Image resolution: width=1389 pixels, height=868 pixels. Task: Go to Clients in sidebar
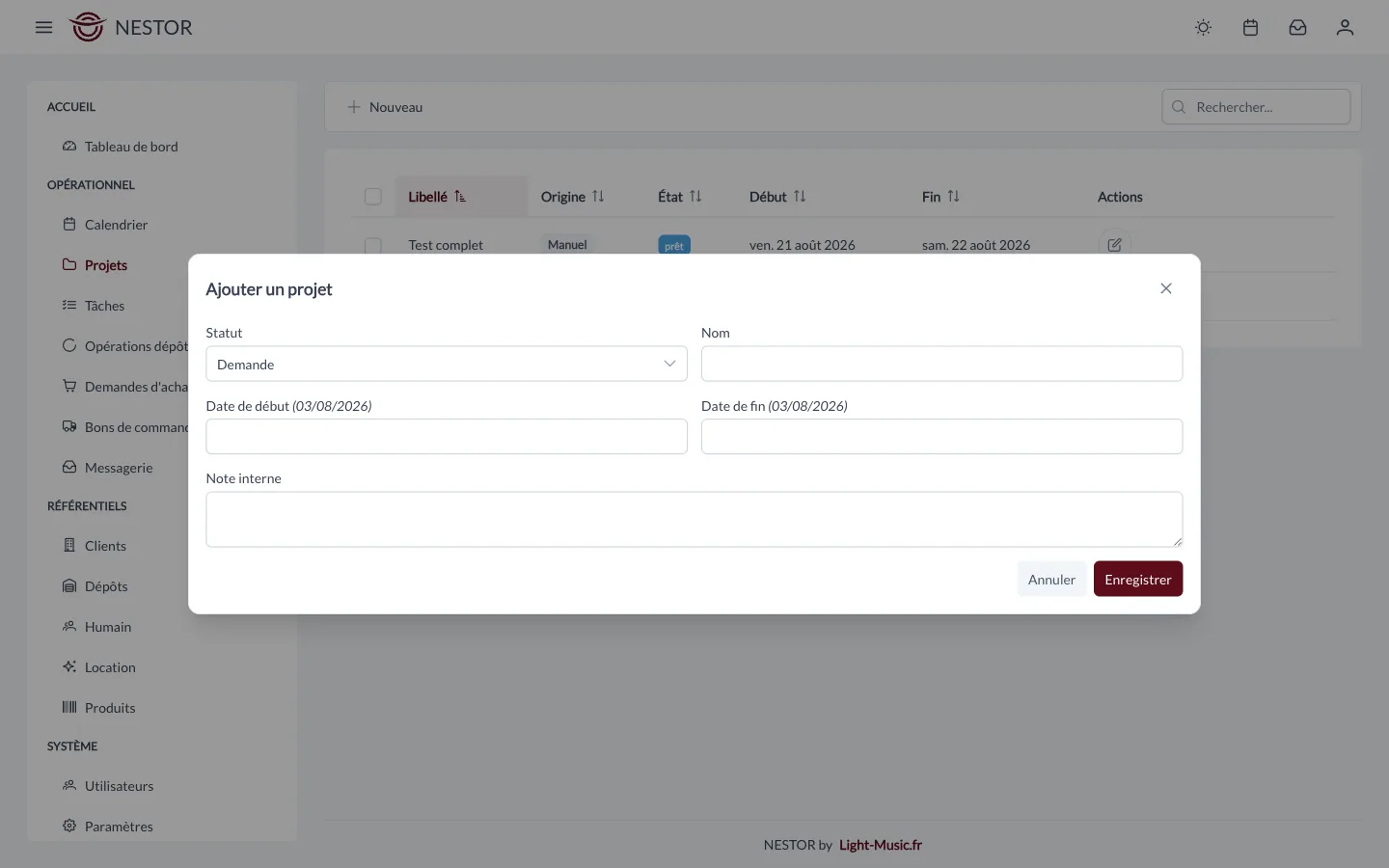(x=95, y=546)
